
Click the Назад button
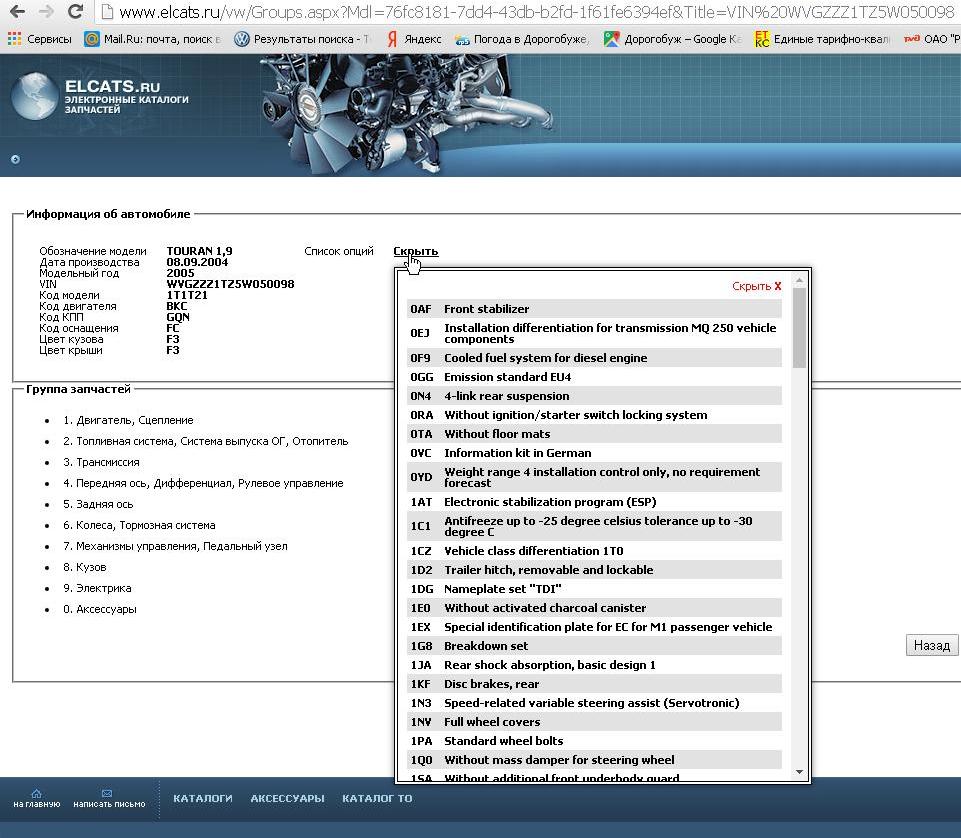[932, 646]
